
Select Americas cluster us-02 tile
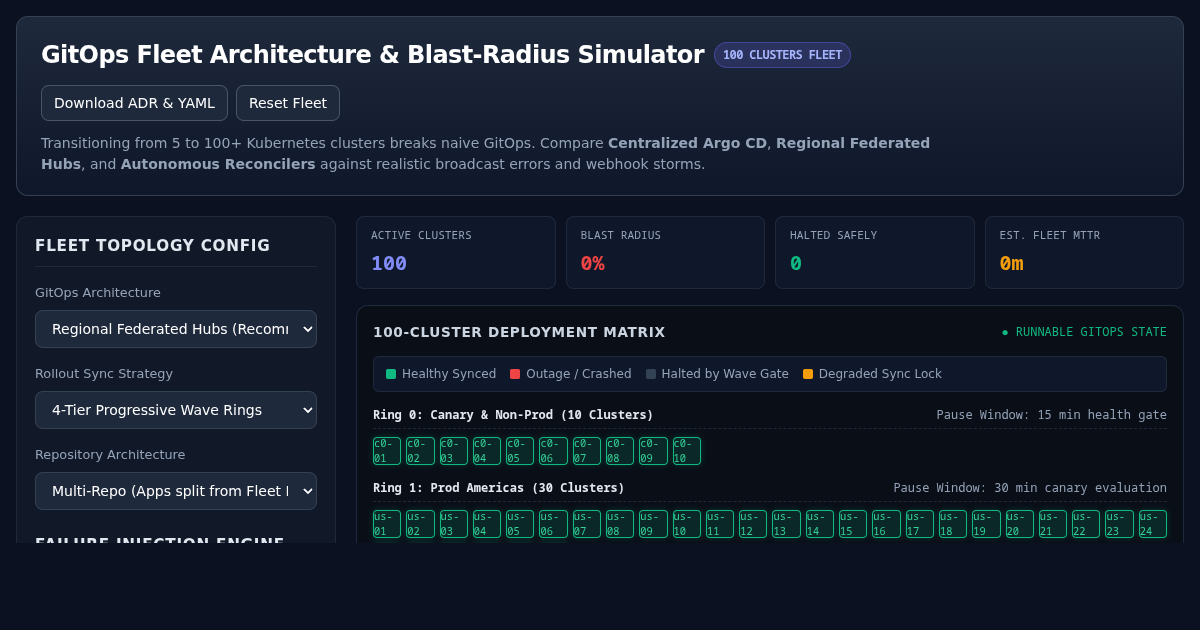coord(420,524)
